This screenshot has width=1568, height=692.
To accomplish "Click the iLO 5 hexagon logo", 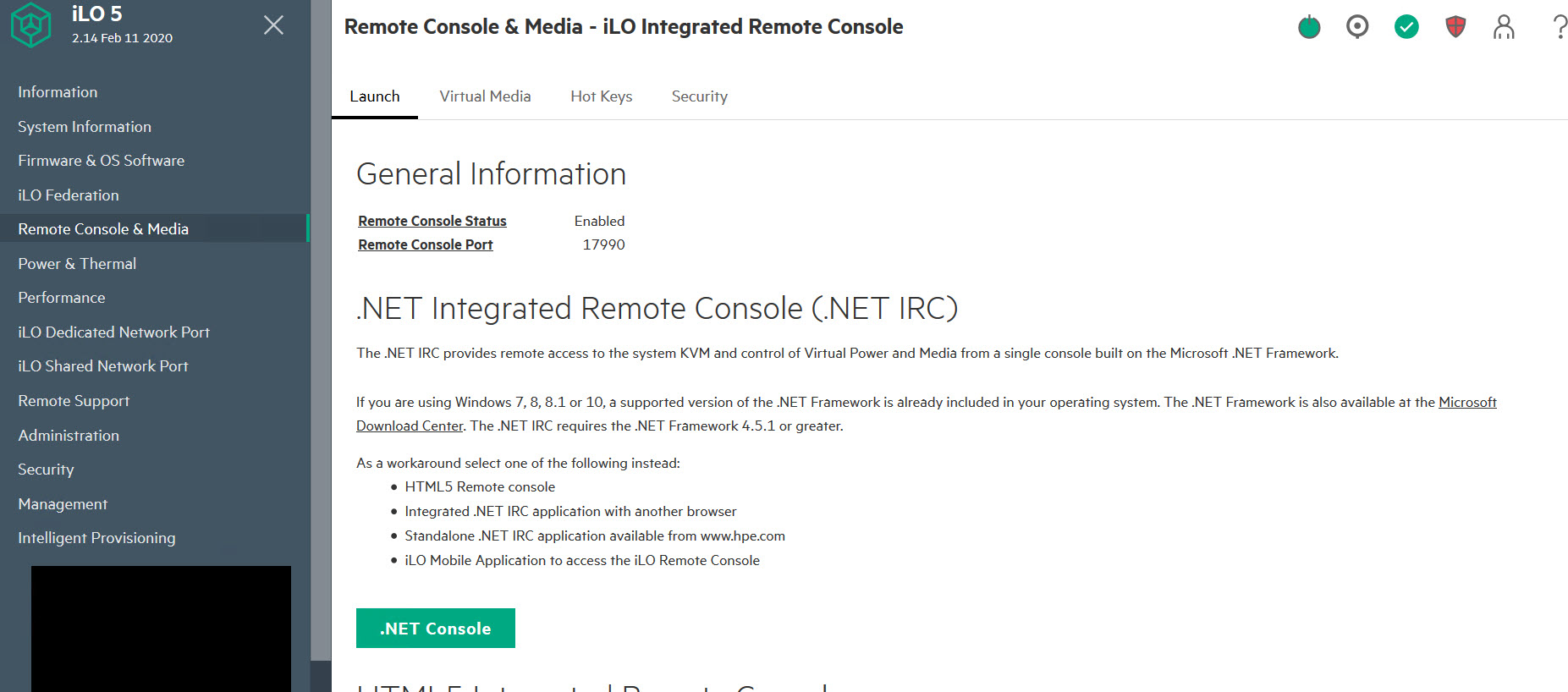I will (31, 25).
